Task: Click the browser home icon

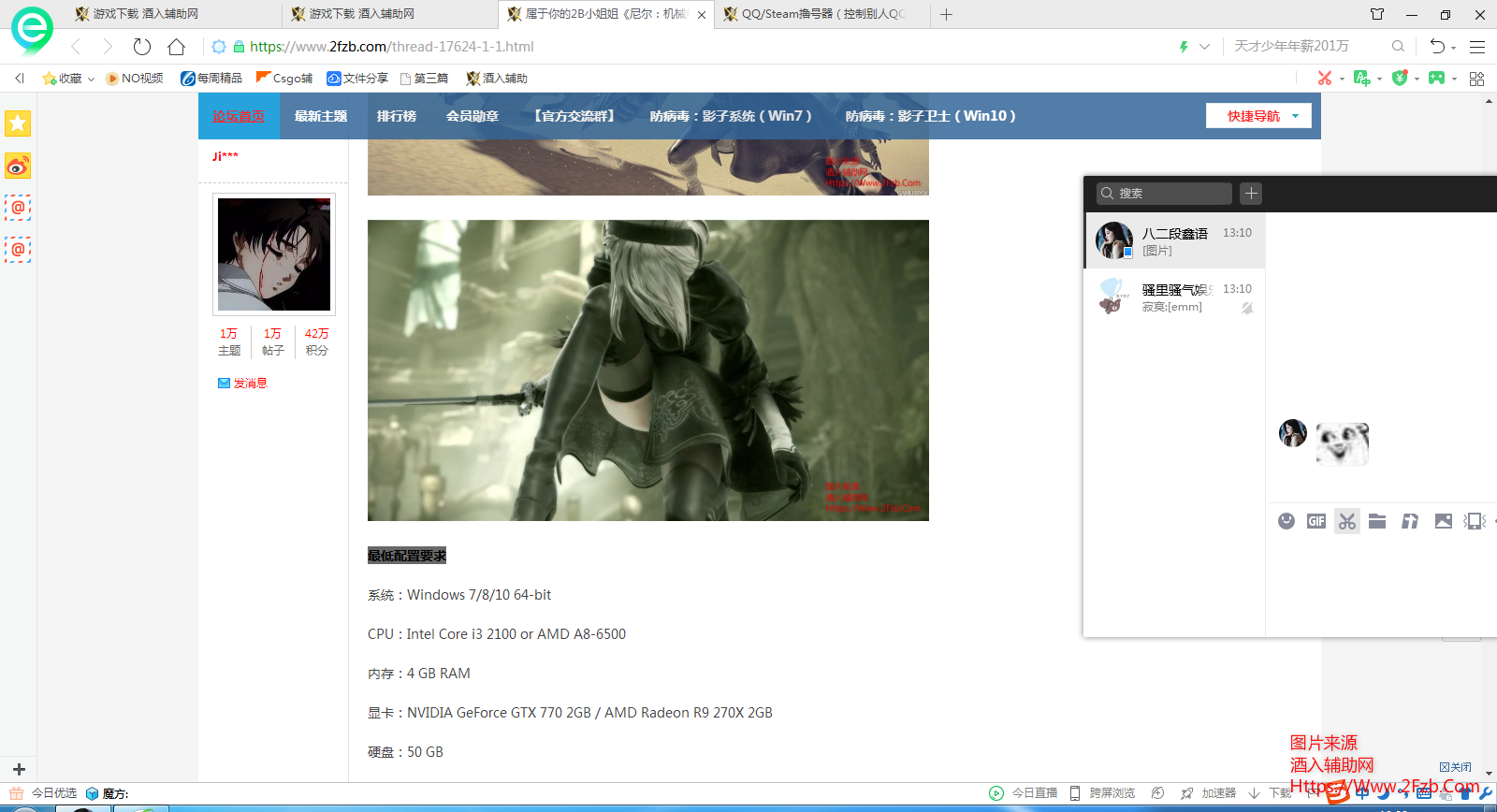Action: point(176,47)
